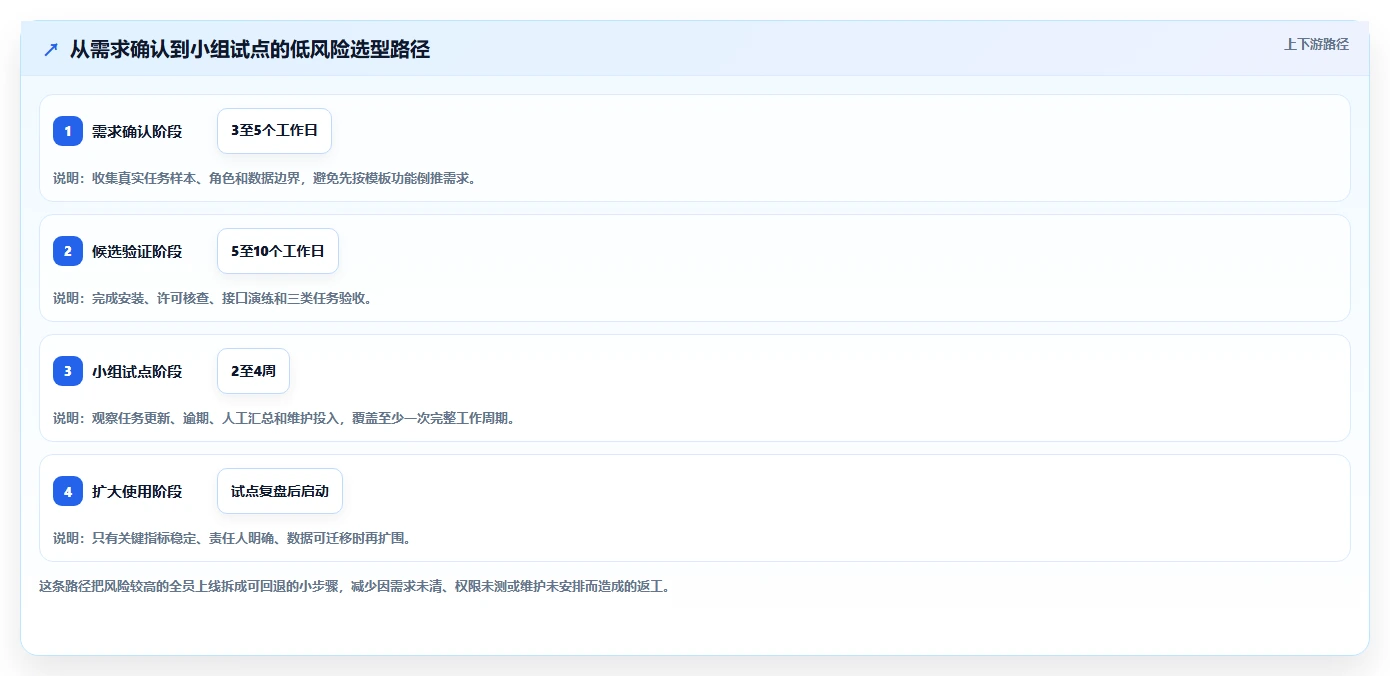Click the description starting 说明：完成安装、许可核查

(x=215, y=298)
